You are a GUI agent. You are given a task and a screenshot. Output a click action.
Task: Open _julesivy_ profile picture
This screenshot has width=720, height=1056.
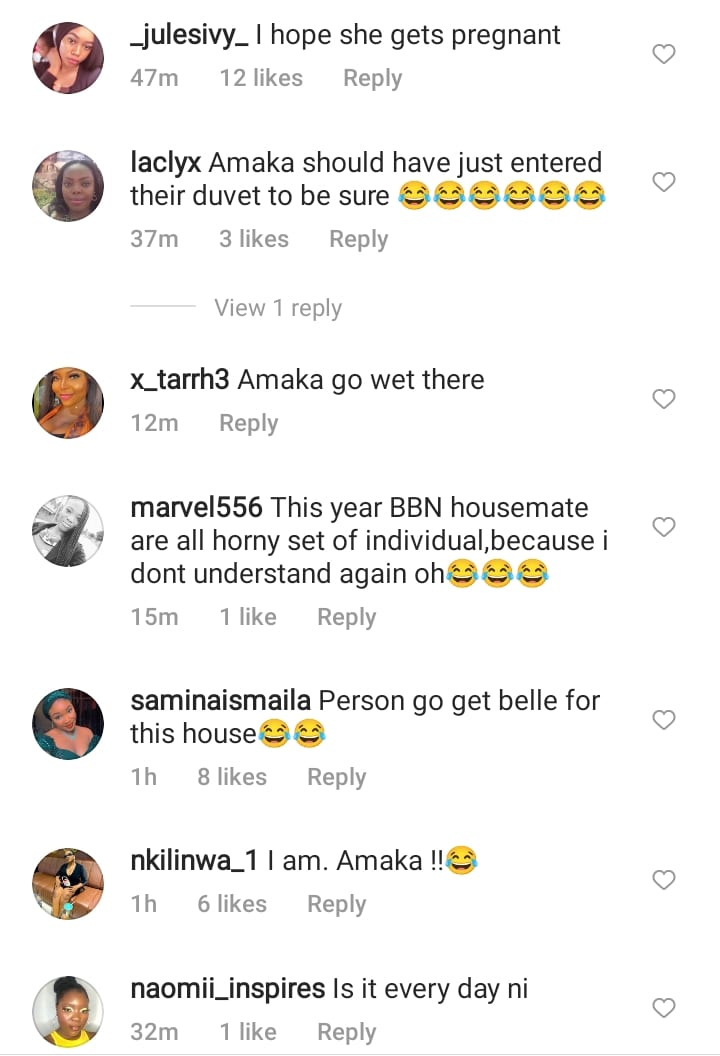point(68,57)
